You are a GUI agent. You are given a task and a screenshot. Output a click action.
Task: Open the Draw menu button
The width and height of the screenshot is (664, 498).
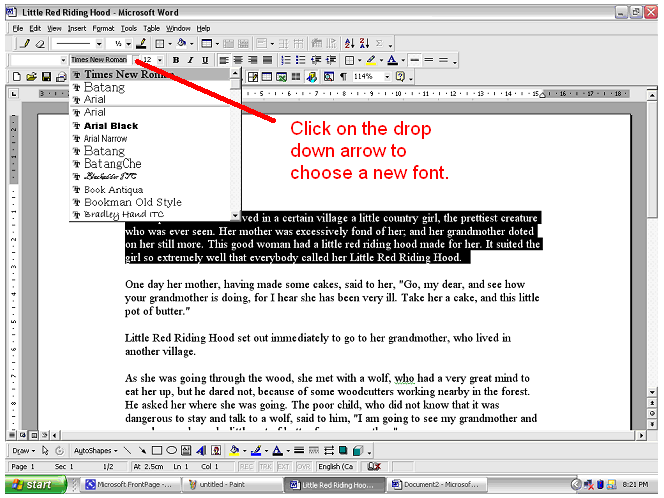(x=24, y=451)
